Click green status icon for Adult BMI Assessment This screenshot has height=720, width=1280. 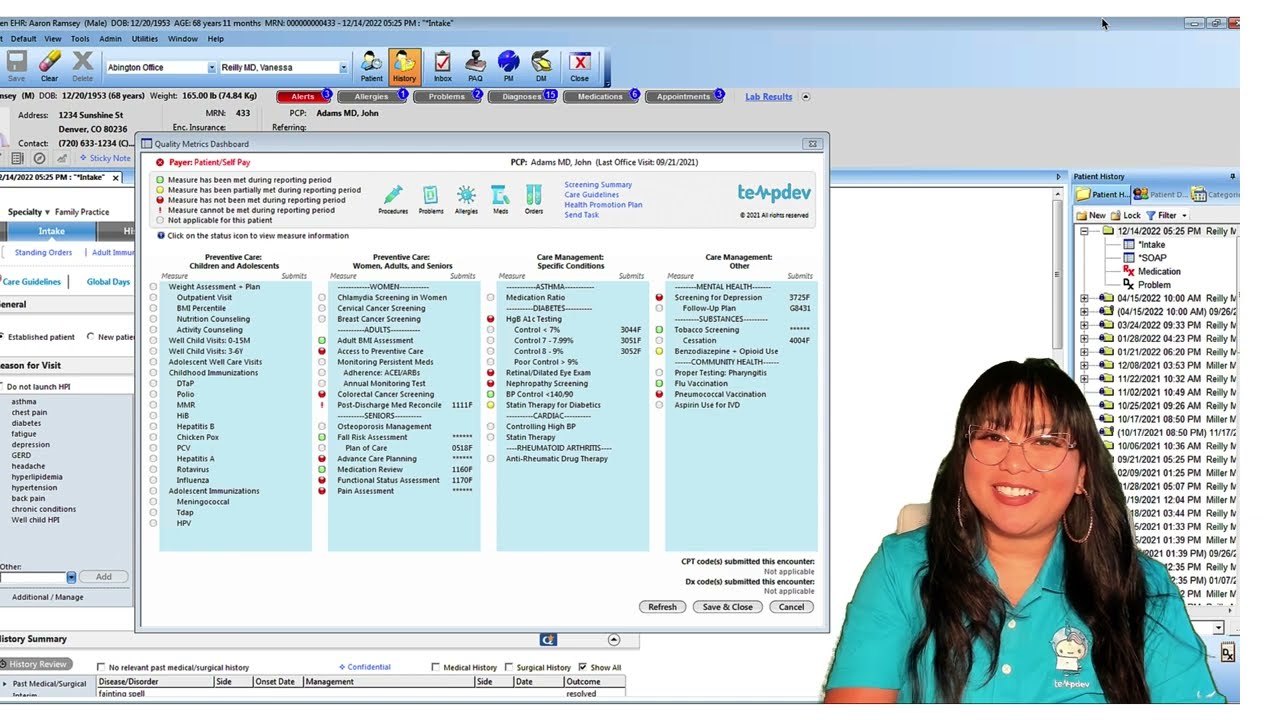[322, 341]
